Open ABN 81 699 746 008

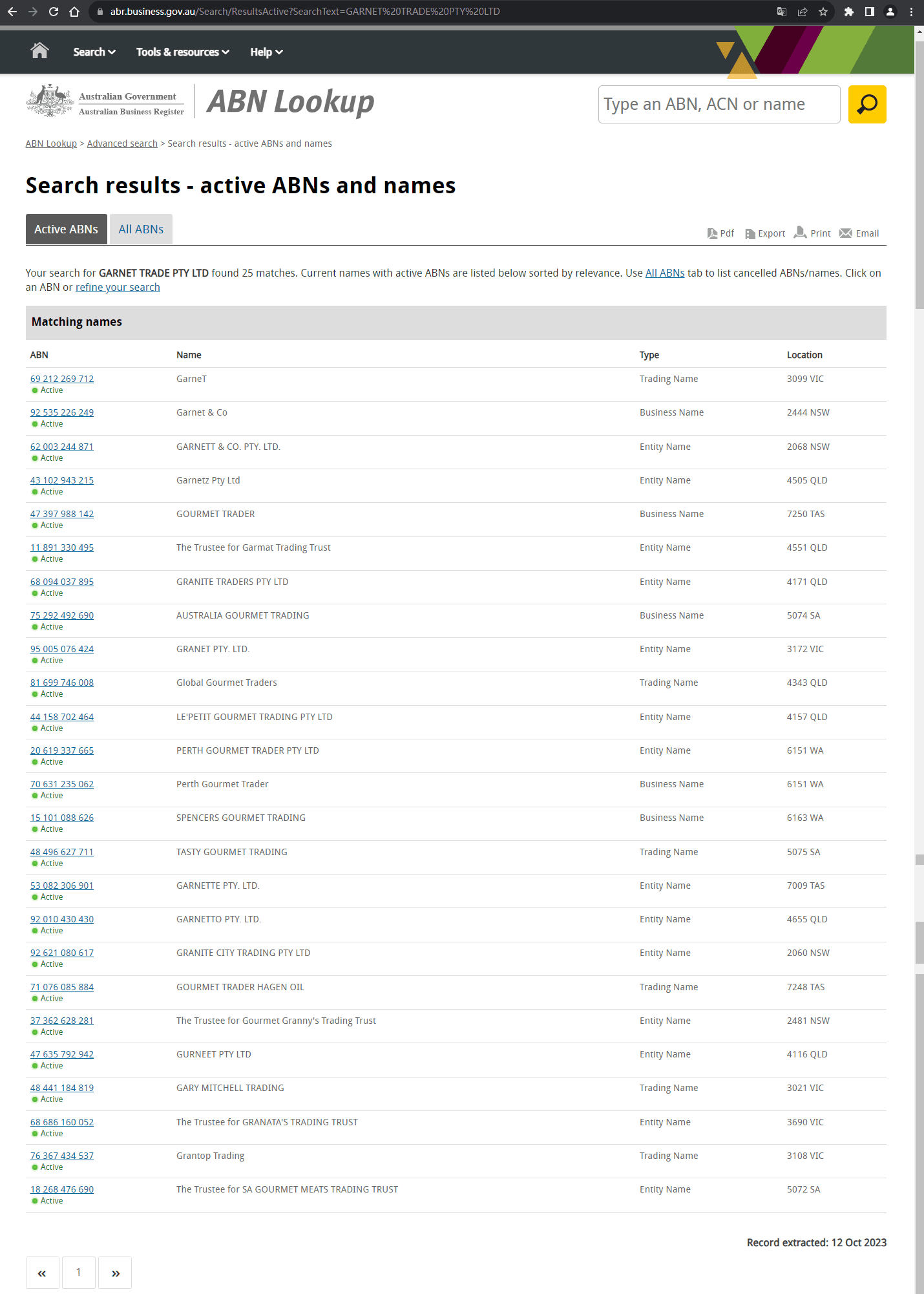(x=62, y=683)
